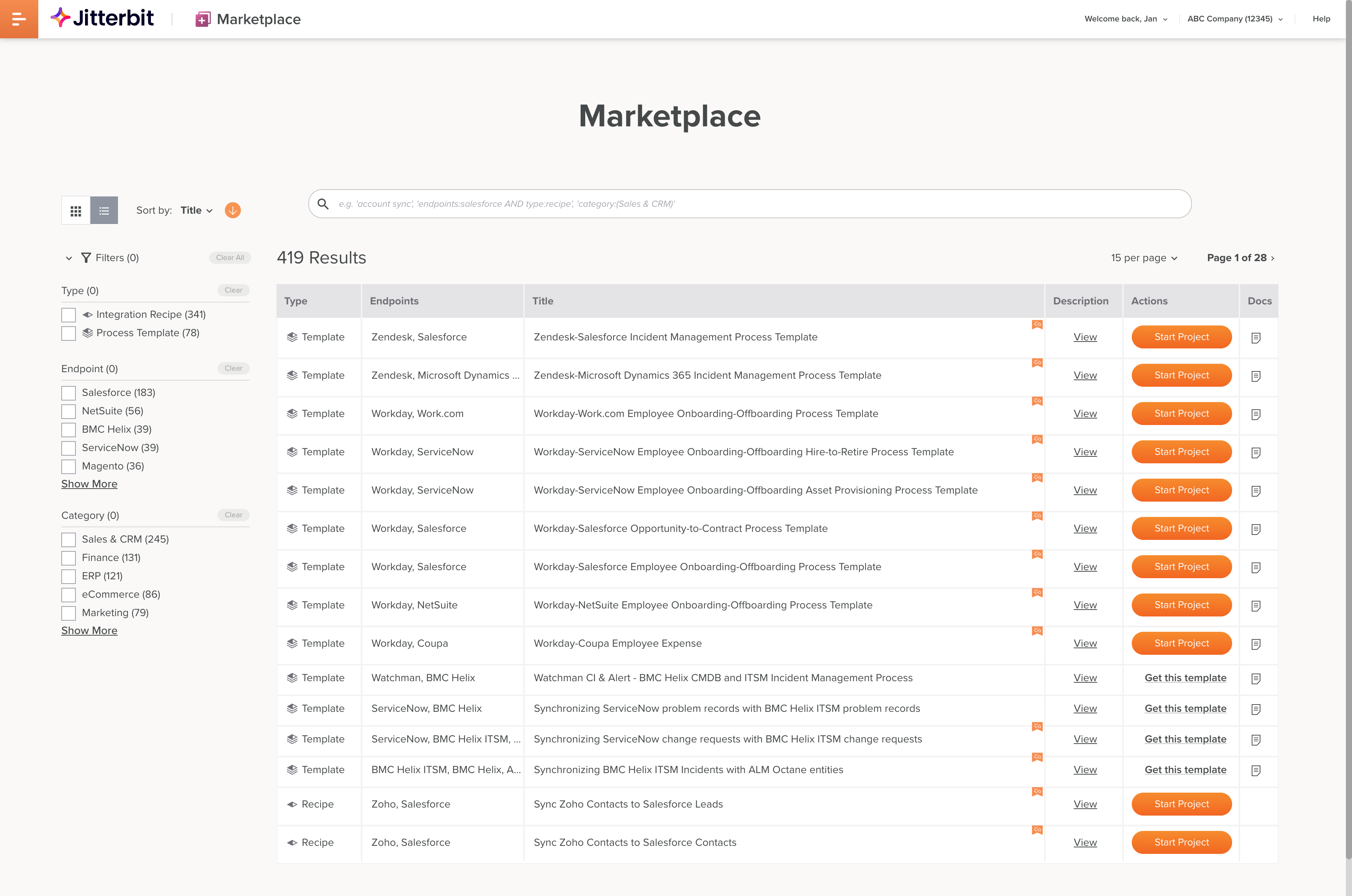Open docs for Workday-ServiceNow Hire-to-Retire template
The height and width of the screenshot is (896, 1352).
(x=1256, y=453)
